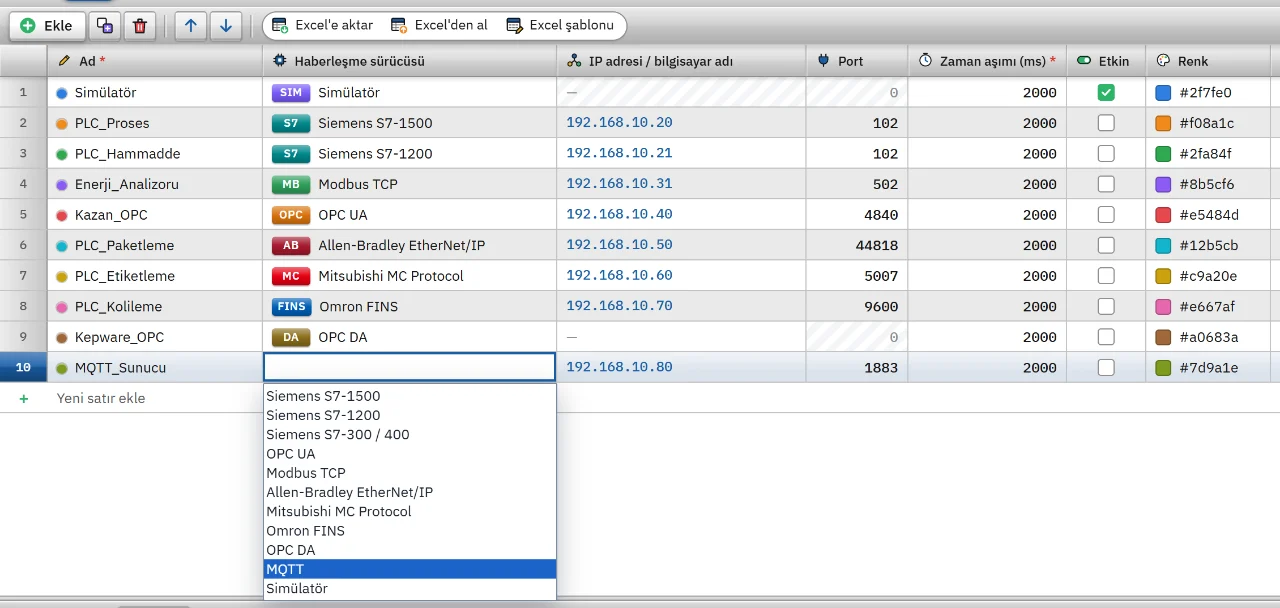
Task: Click the FINS badge on PLC_Kolileme row
Action: tap(290, 307)
